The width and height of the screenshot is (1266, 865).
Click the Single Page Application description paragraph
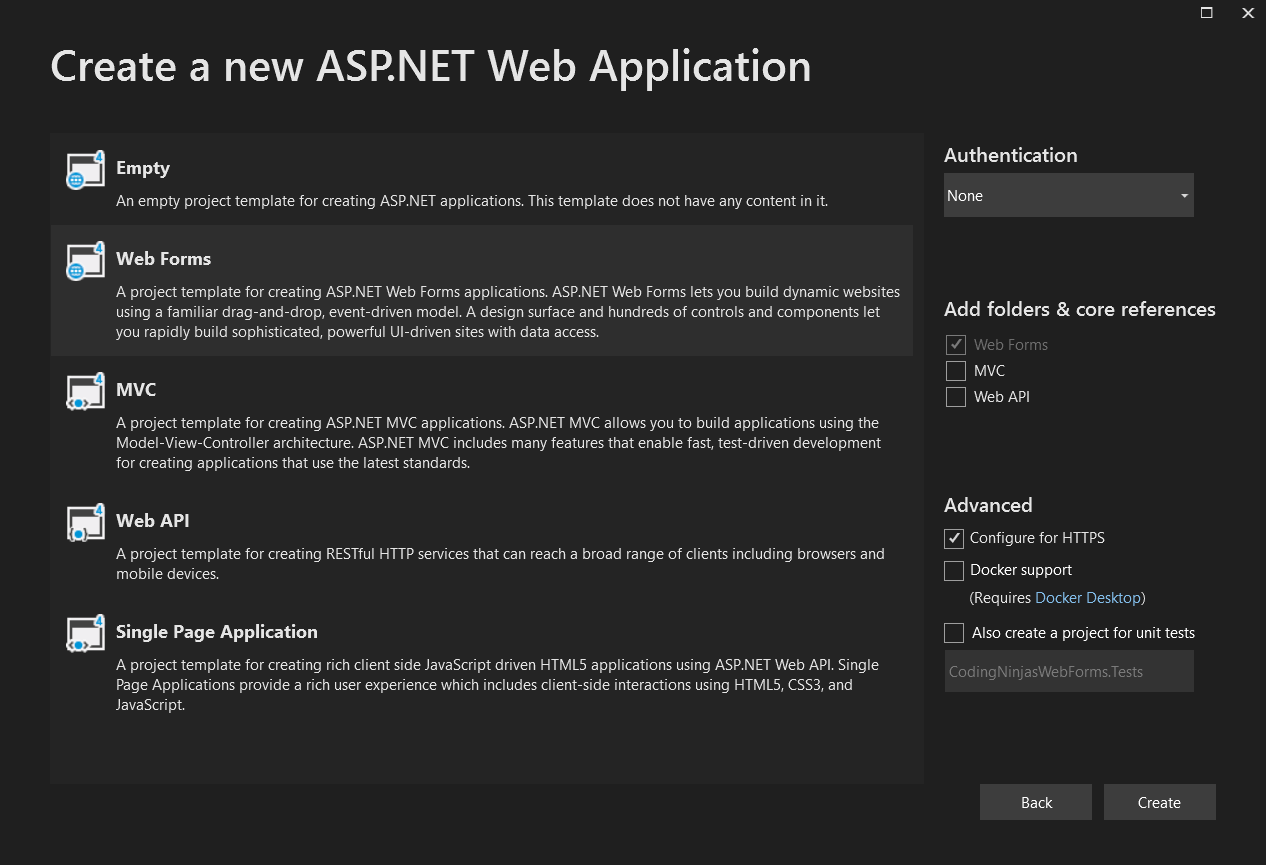coord(498,685)
